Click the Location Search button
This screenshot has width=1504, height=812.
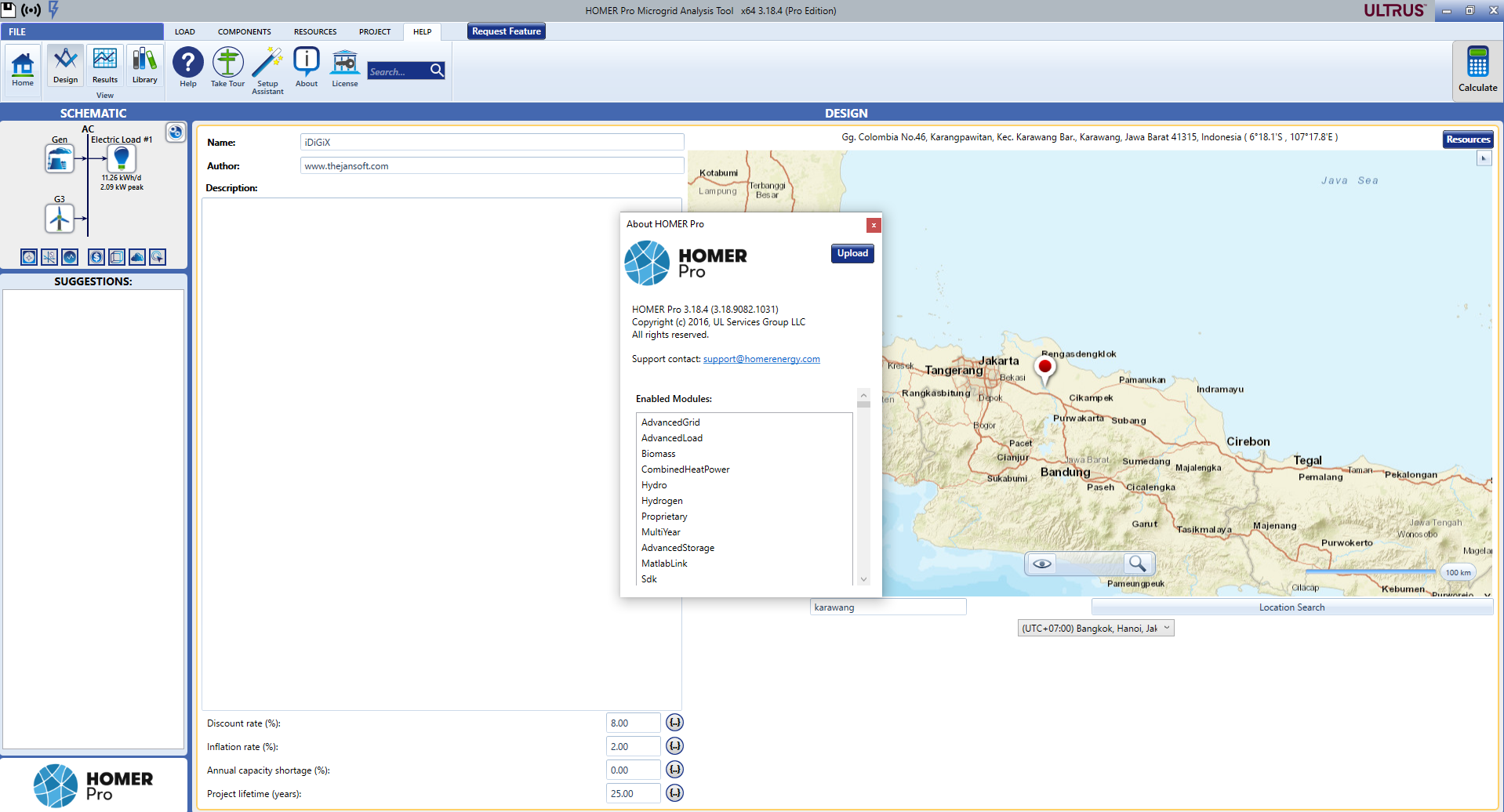[1292, 607]
